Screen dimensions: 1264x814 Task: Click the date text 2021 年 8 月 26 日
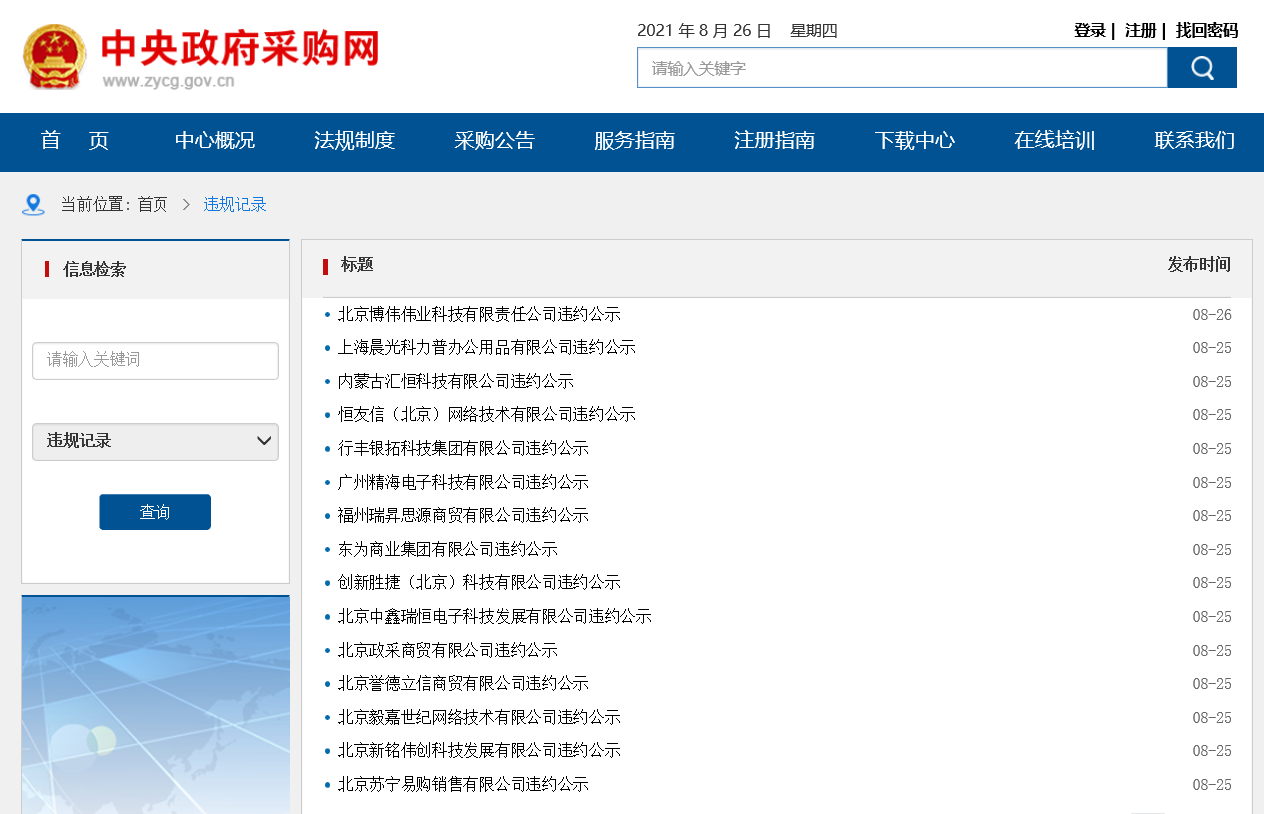(x=705, y=31)
